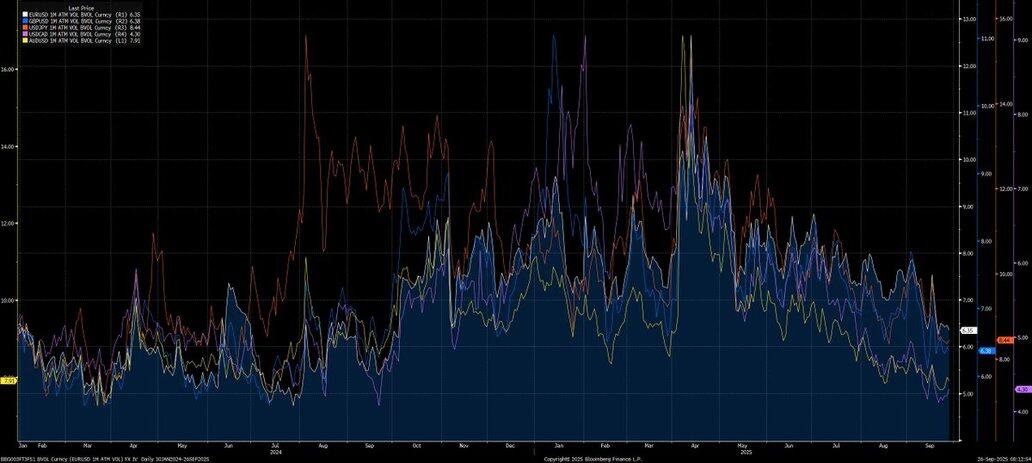Screen dimensions: 1032x463
Task: Click the 13.00 label on the R1 axis
Action: coord(969,19)
